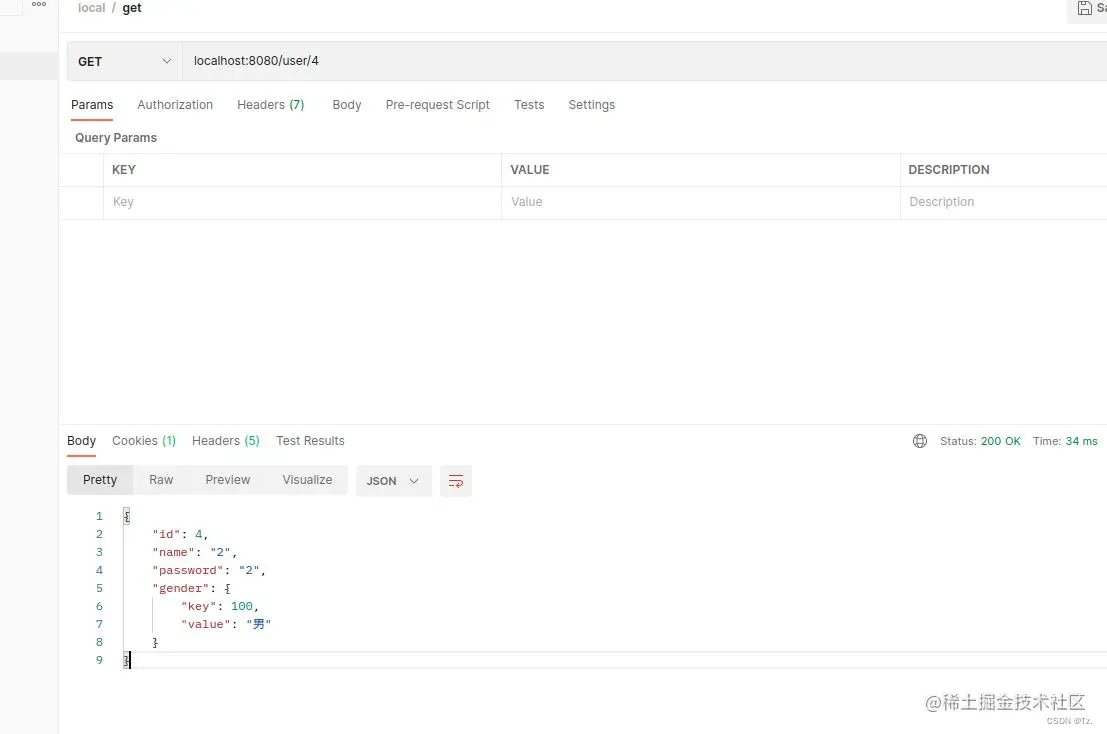Click the "local" breadcrumb link
Screen dimensions: 1107x734
(x=91, y=8)
